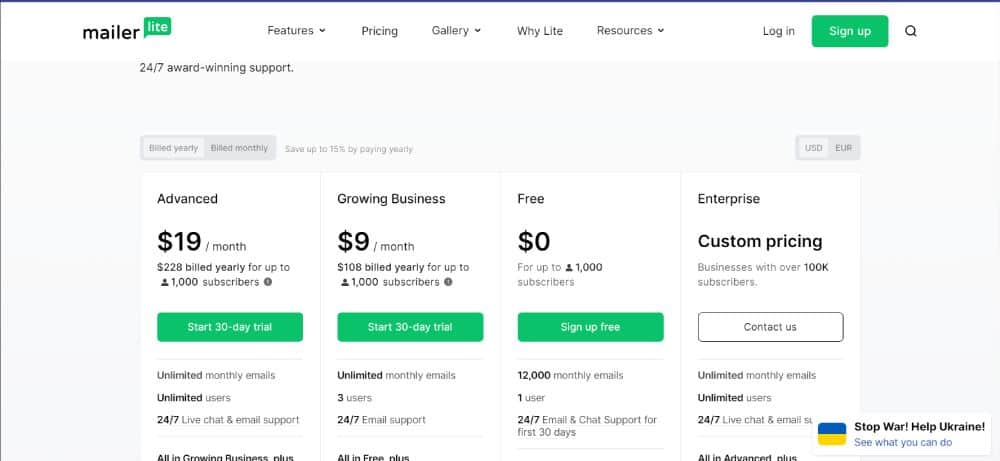Switch to Billed yearly
The height and width of the screenshot is (461, 1000).
173,148
